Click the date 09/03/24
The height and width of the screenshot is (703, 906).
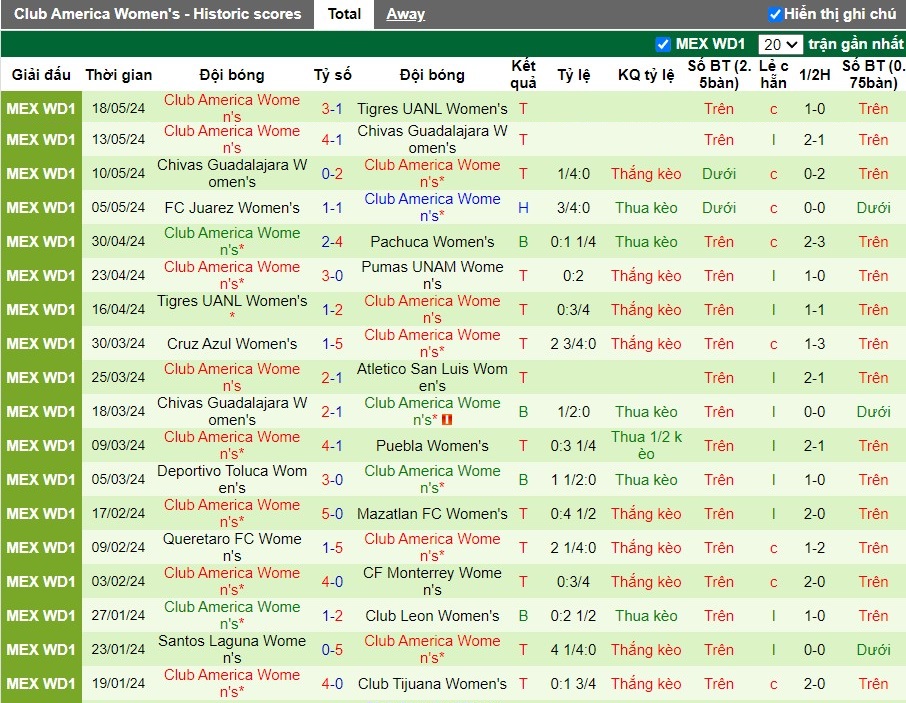tap(118, 445)
